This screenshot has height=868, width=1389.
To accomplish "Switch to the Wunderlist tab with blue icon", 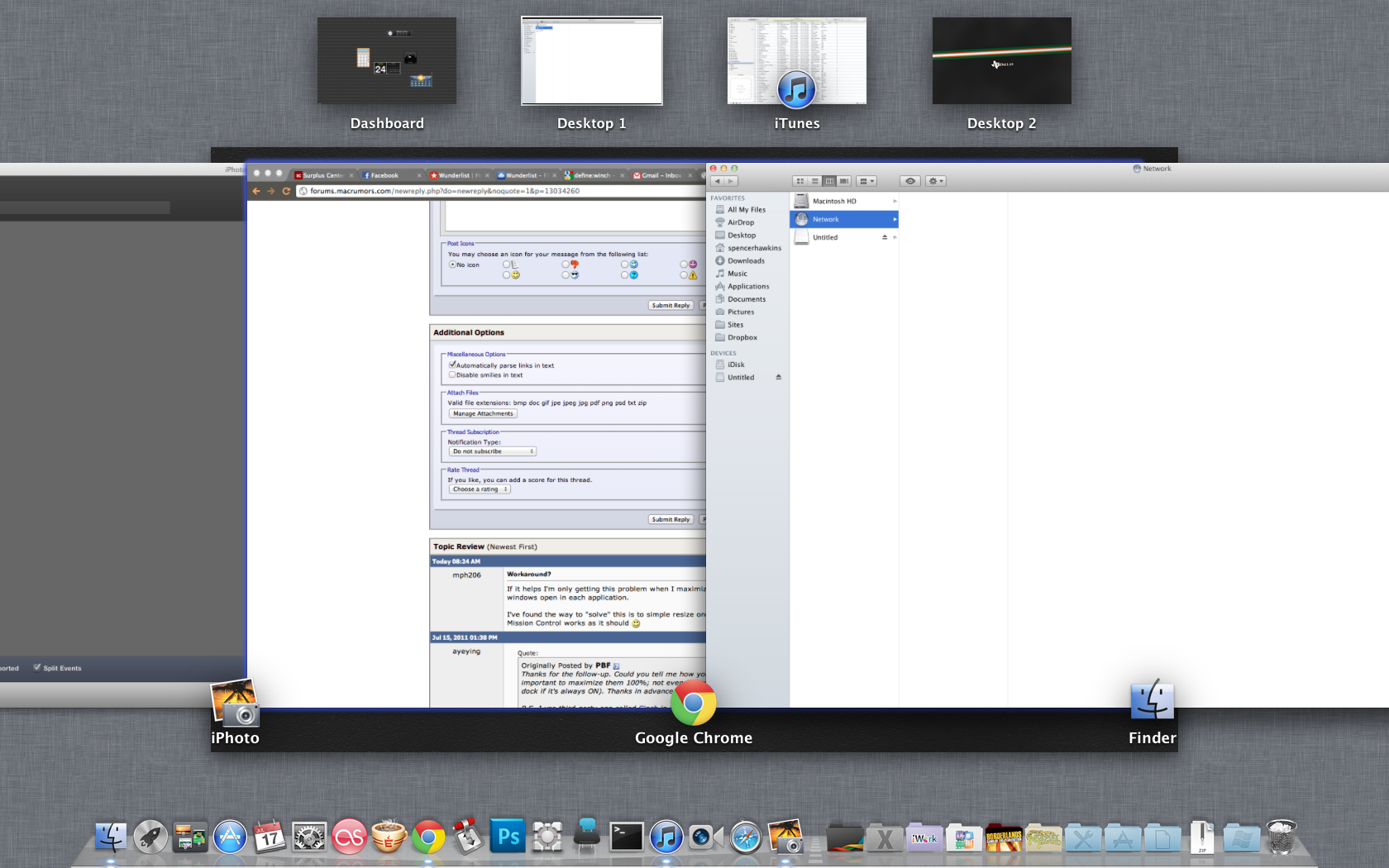I will click(526, 175).
